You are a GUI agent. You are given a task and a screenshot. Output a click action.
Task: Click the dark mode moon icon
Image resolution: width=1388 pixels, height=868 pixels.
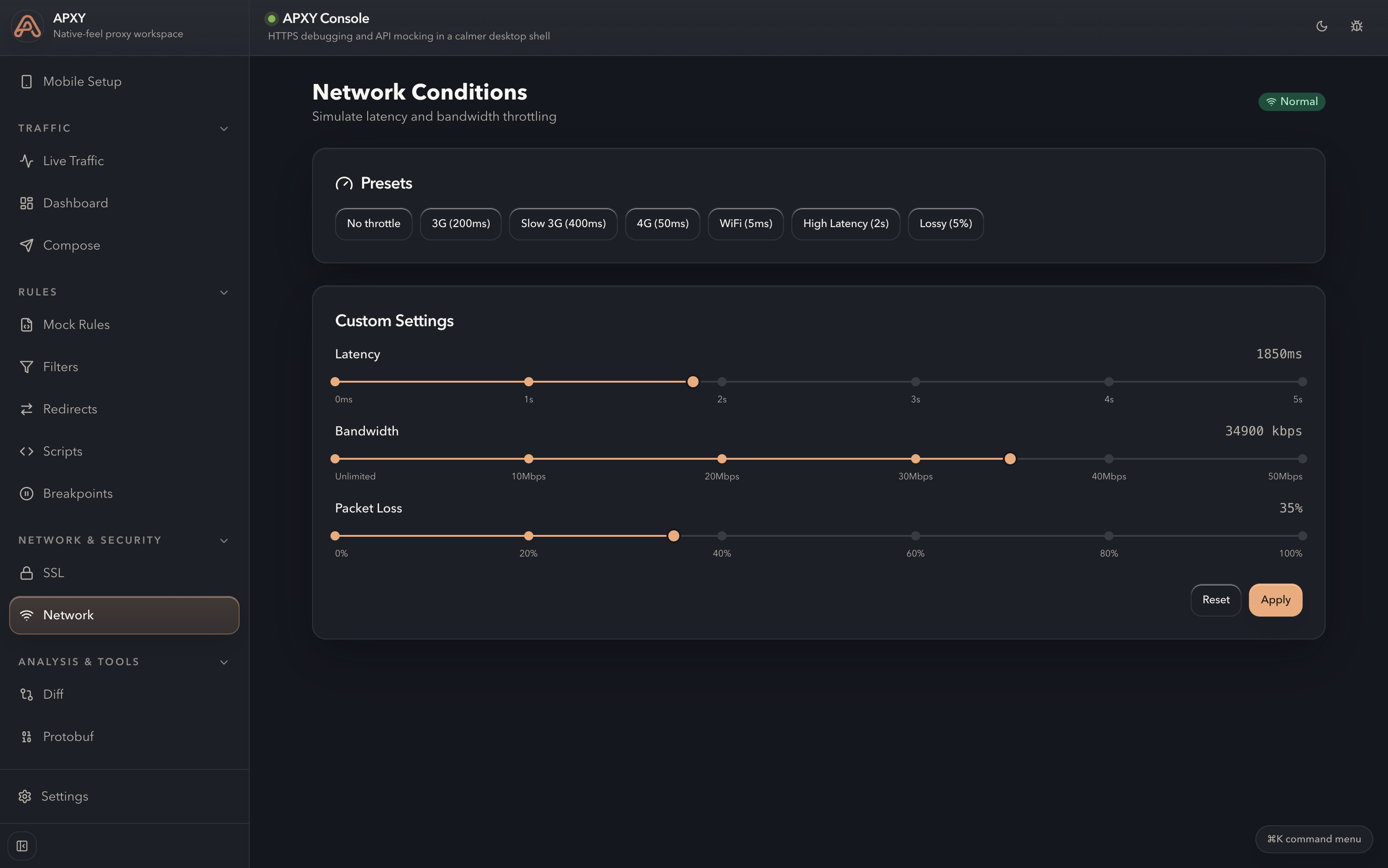pos(1321,26)
